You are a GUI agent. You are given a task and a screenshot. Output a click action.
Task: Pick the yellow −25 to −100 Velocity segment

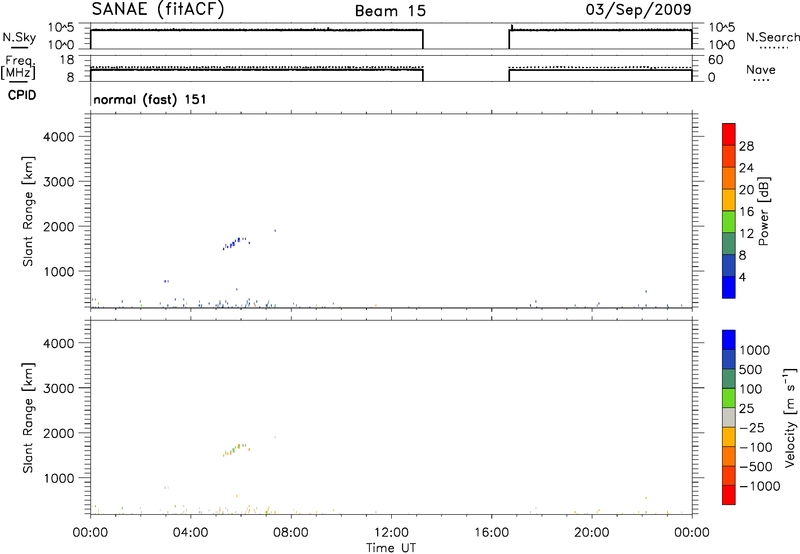(x=729, y=437)
